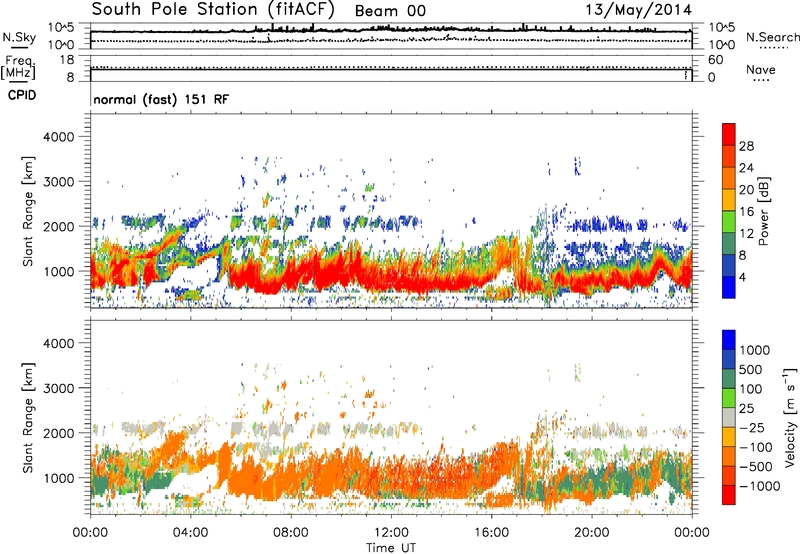Pick the orange 20–24 dB power swatch

pos(729,178)
